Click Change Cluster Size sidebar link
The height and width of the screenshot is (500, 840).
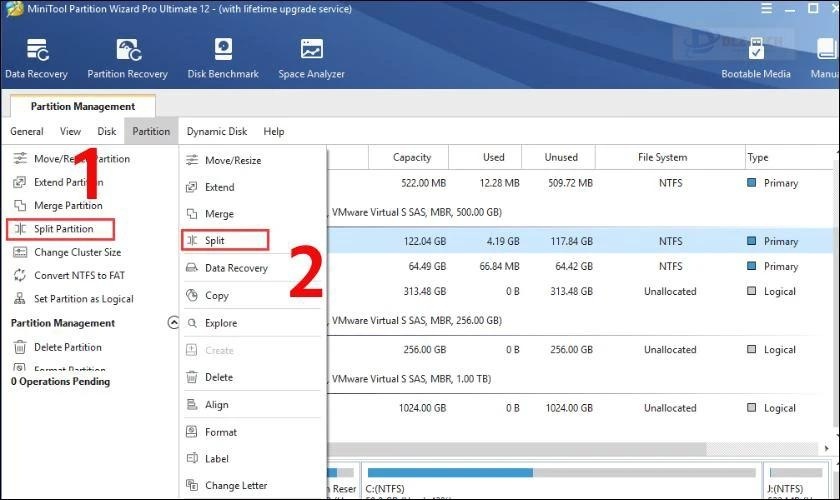(x=78, y=252)
